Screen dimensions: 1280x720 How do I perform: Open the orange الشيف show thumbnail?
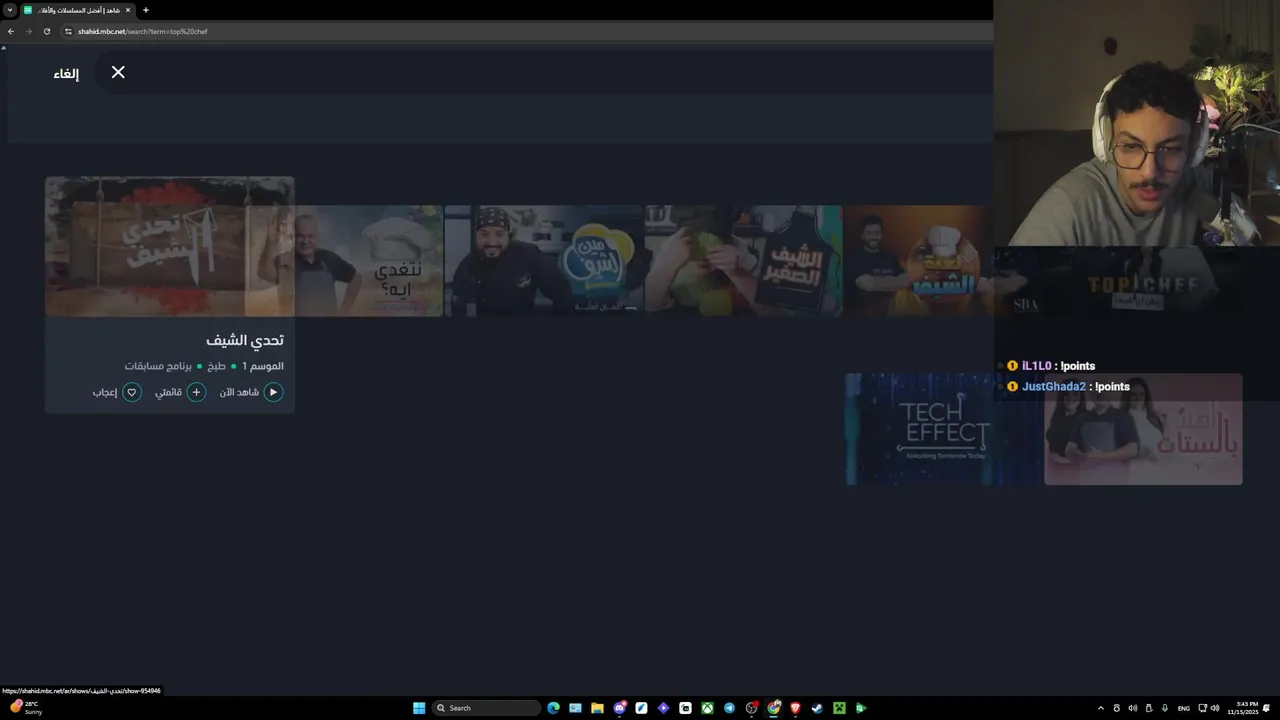click(919, 261)
